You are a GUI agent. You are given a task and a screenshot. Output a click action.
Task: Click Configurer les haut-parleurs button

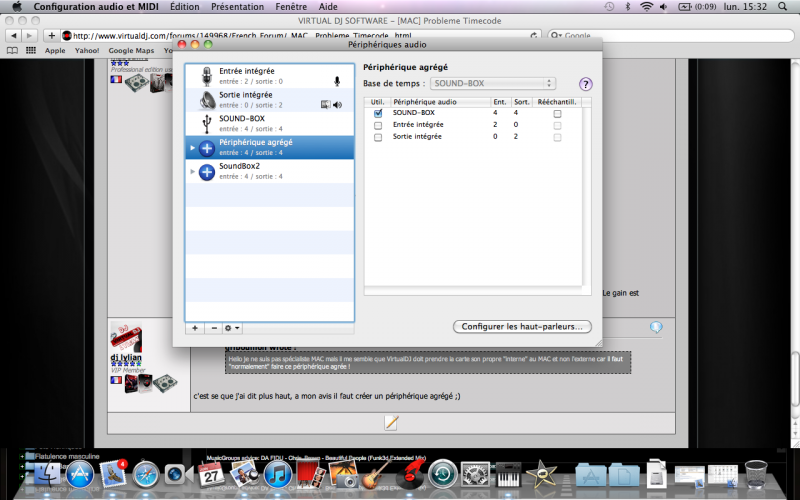click(522, 327)
